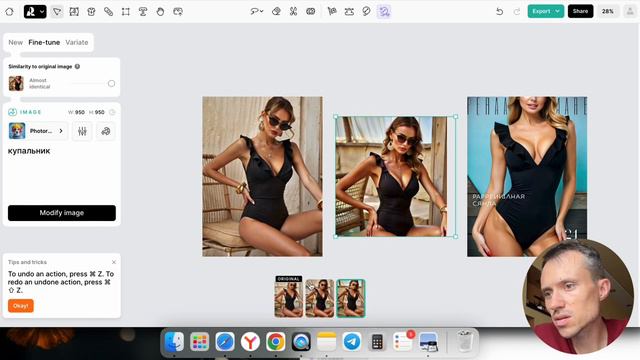Image resolution: width=640 pixels, height=360 pixels.
Task: Select the third highlighted version thumbnail
Action: coord(351,298)
